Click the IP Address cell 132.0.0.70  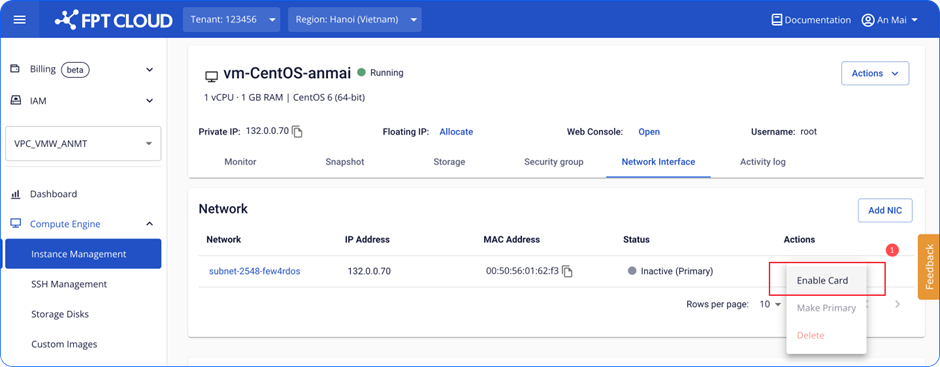tap(369, 271)
